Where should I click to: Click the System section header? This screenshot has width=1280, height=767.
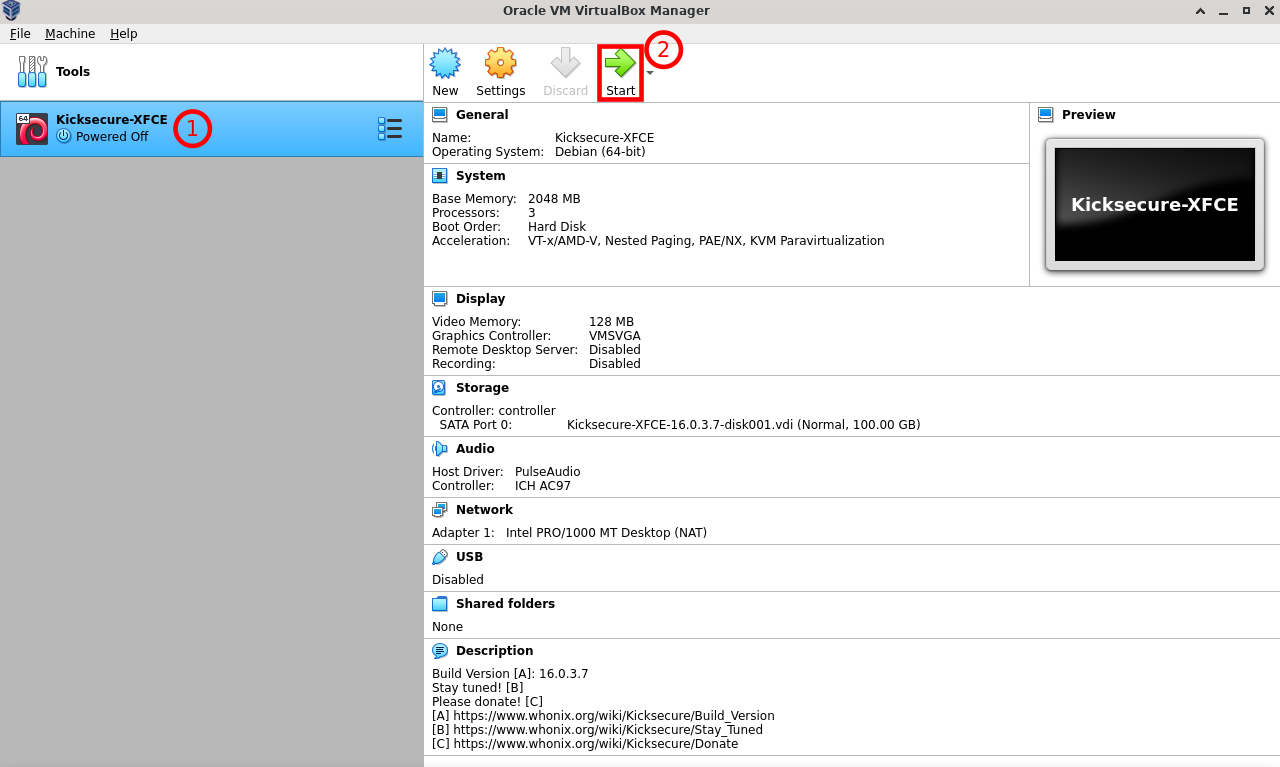click(x=480, y=176)
